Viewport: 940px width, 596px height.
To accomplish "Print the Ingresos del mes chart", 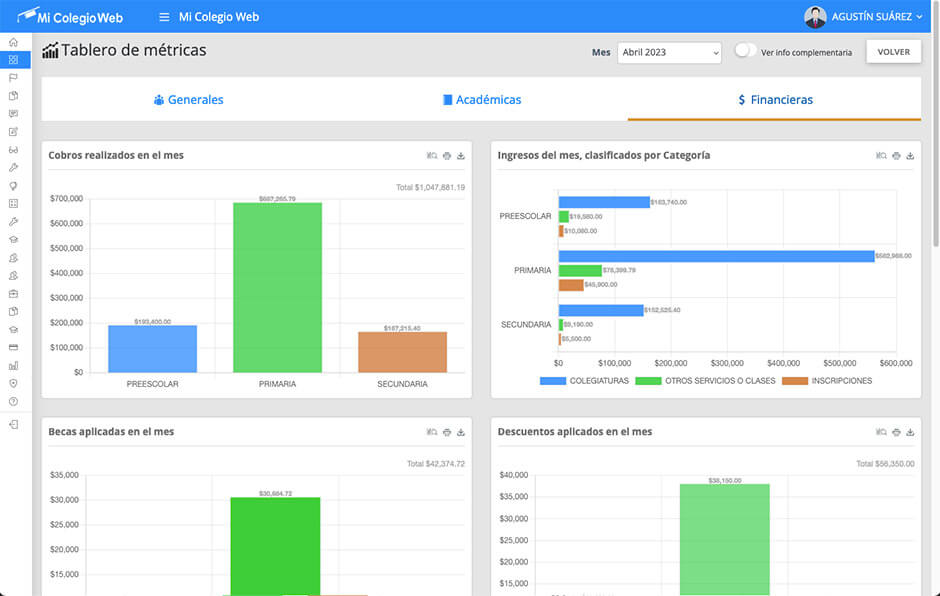I will point(896,156).
